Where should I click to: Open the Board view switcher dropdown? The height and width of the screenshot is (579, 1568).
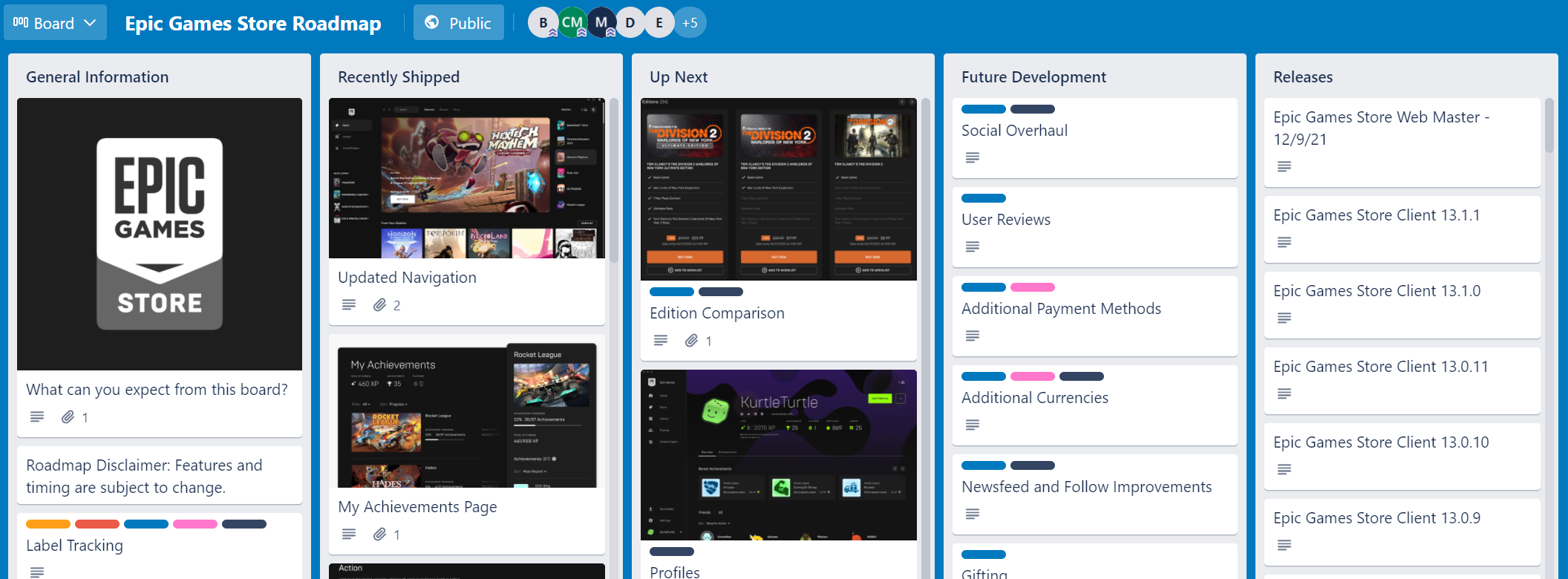click(55, 23)
